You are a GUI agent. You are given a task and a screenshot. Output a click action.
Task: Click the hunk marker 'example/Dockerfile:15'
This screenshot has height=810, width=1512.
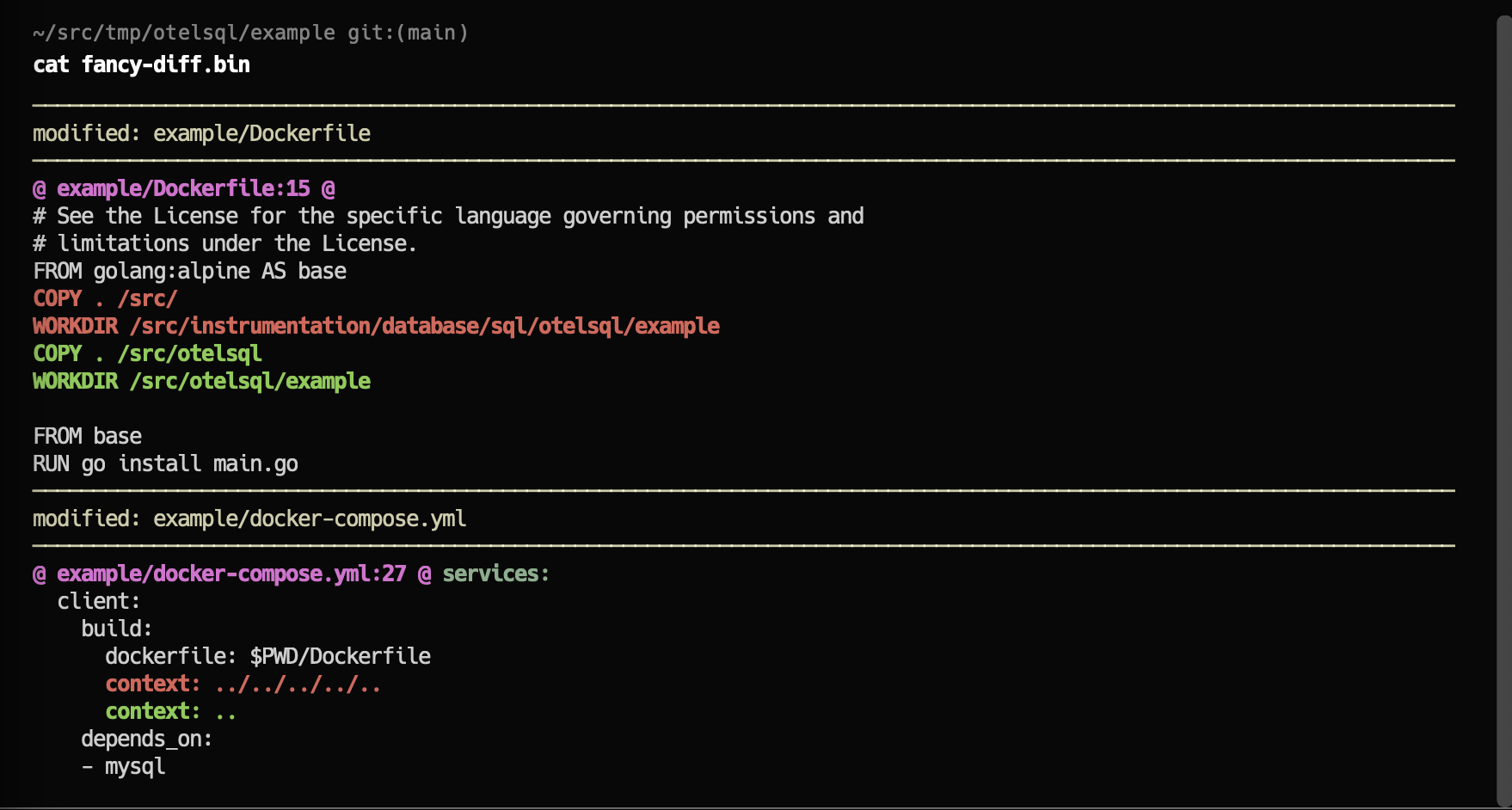point(184,188)
